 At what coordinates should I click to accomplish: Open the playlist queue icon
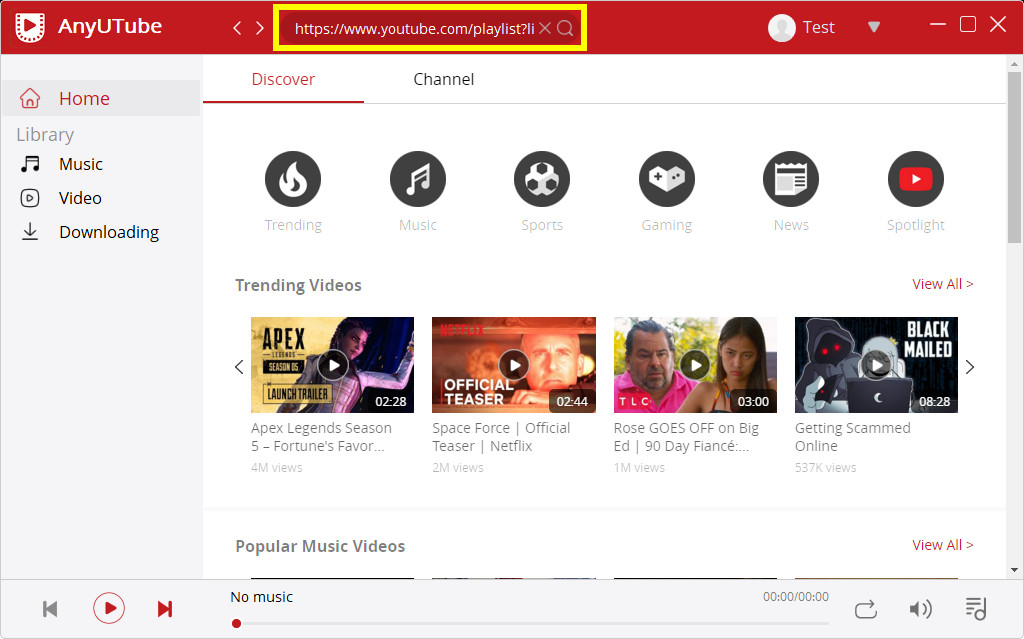pyautogui.click(x=976, y=609)
